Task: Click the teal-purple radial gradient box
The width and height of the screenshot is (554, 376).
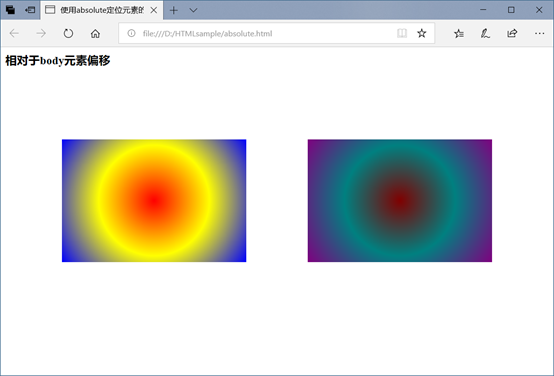Action: tap(400, 201)
